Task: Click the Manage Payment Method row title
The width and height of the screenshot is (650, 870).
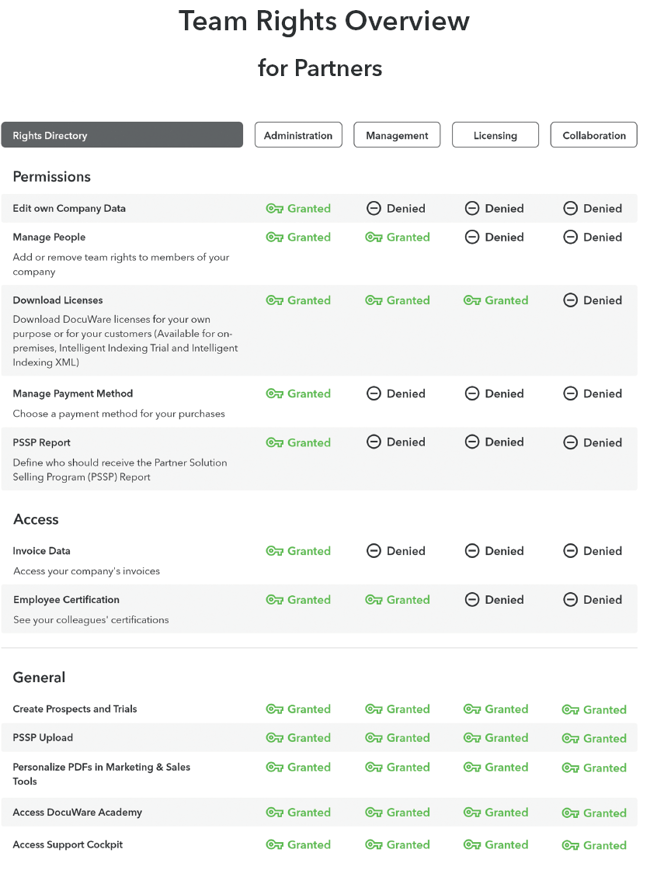Action: tap(72, 394)
